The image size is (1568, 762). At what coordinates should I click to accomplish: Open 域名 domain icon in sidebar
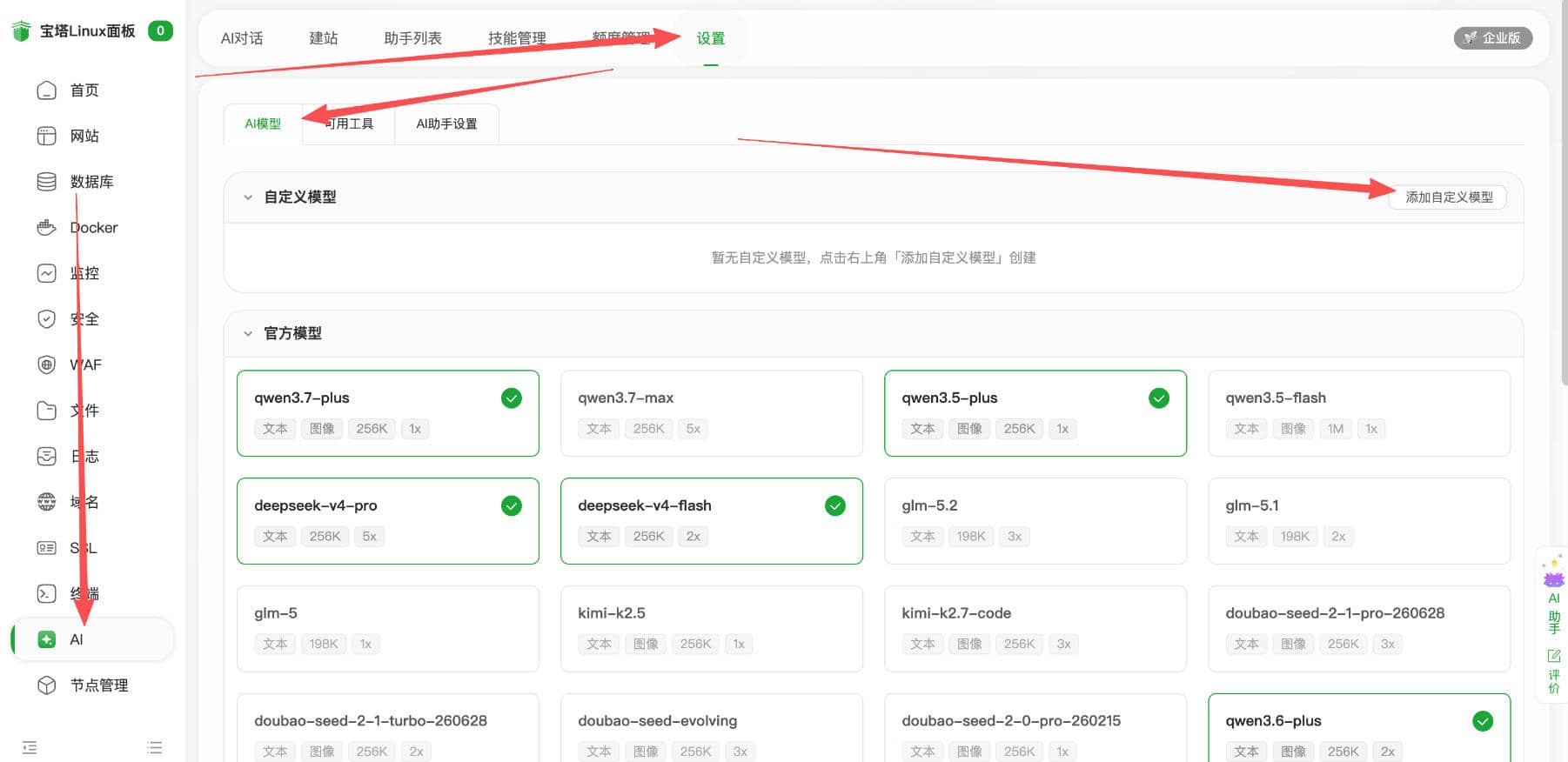pyautogui.click(x=47, y=502)
